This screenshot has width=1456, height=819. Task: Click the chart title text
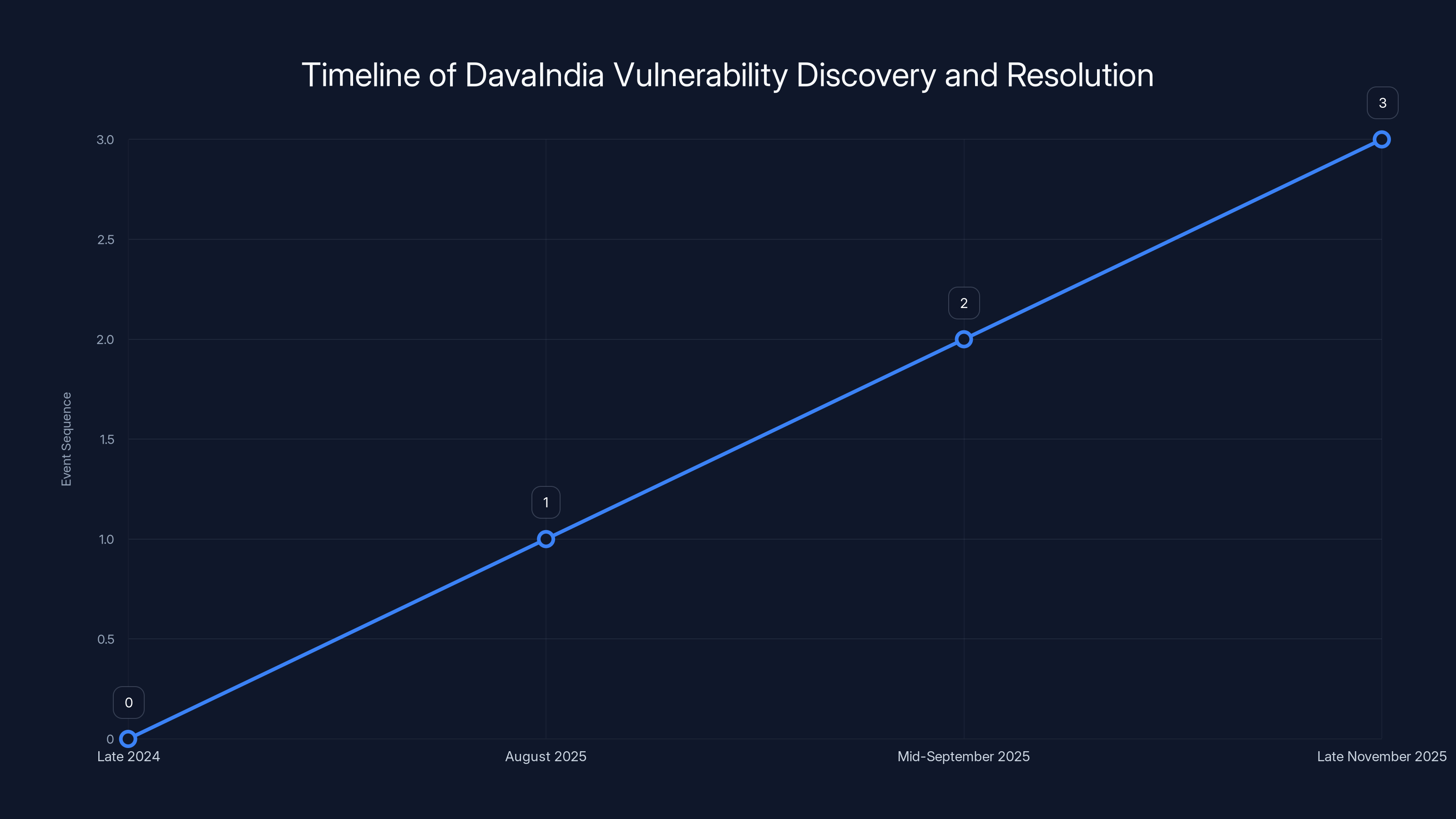[x=728, y=73]
